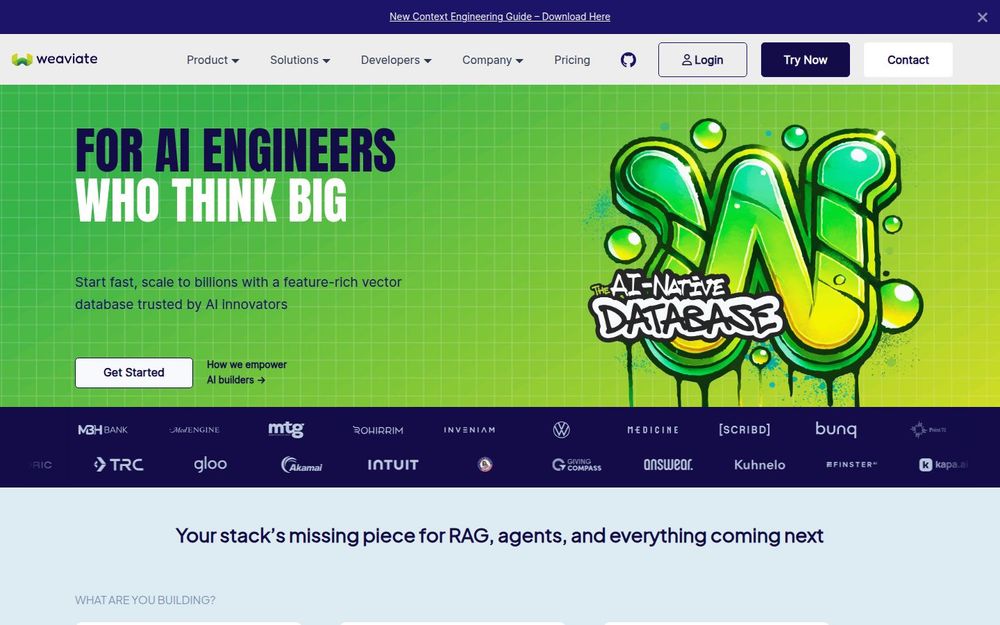1000x625 pixels.
Task: Click the Login button
Action: coord(702,60)
